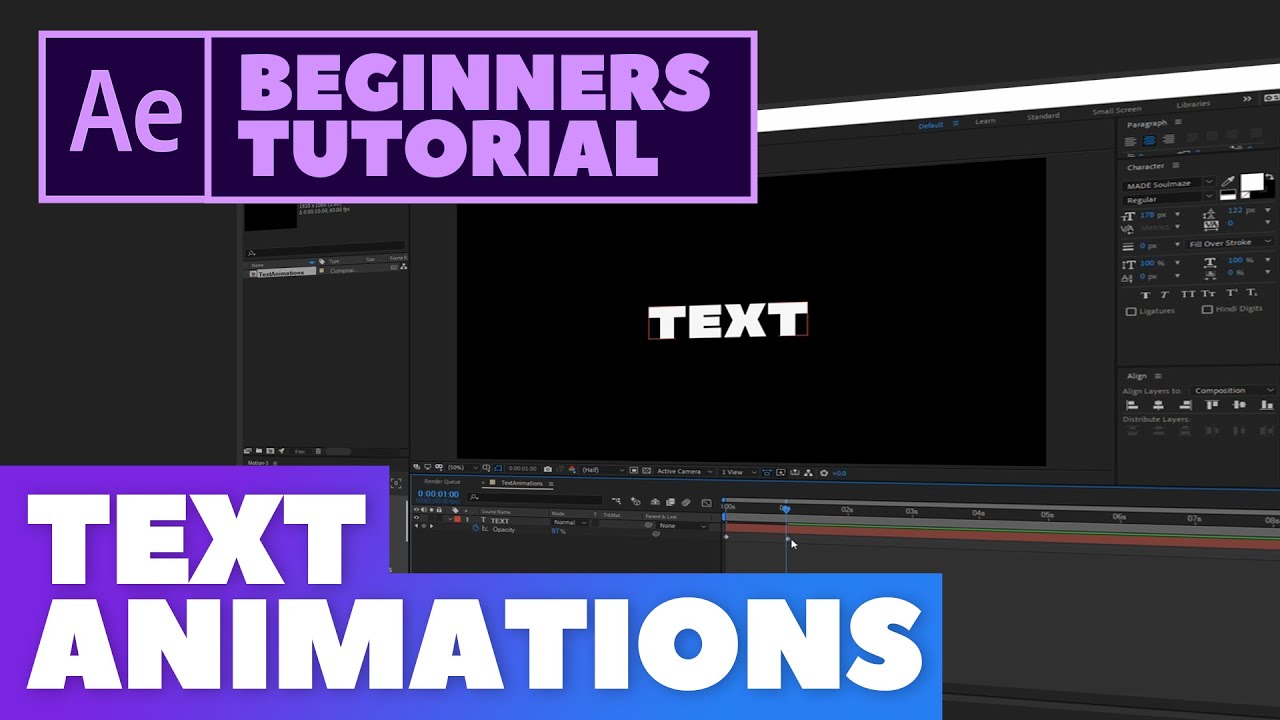Screen dimensions: 1280x720
Task: Select the Opacity keyframe under the playhead
Action: tap(787, 539)
